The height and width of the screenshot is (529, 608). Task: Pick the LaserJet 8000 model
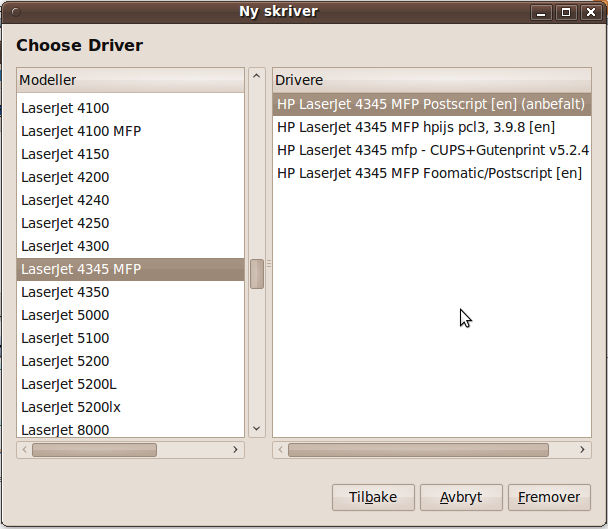(65, 430)
